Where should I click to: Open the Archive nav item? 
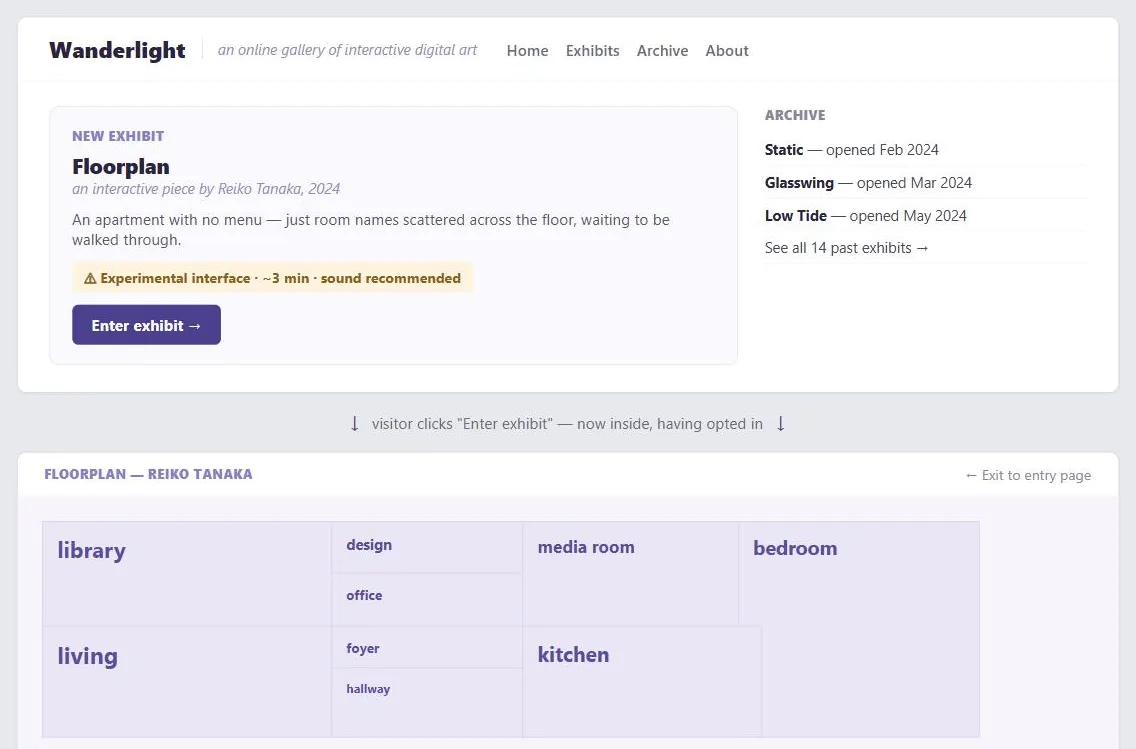coord(662,51)
